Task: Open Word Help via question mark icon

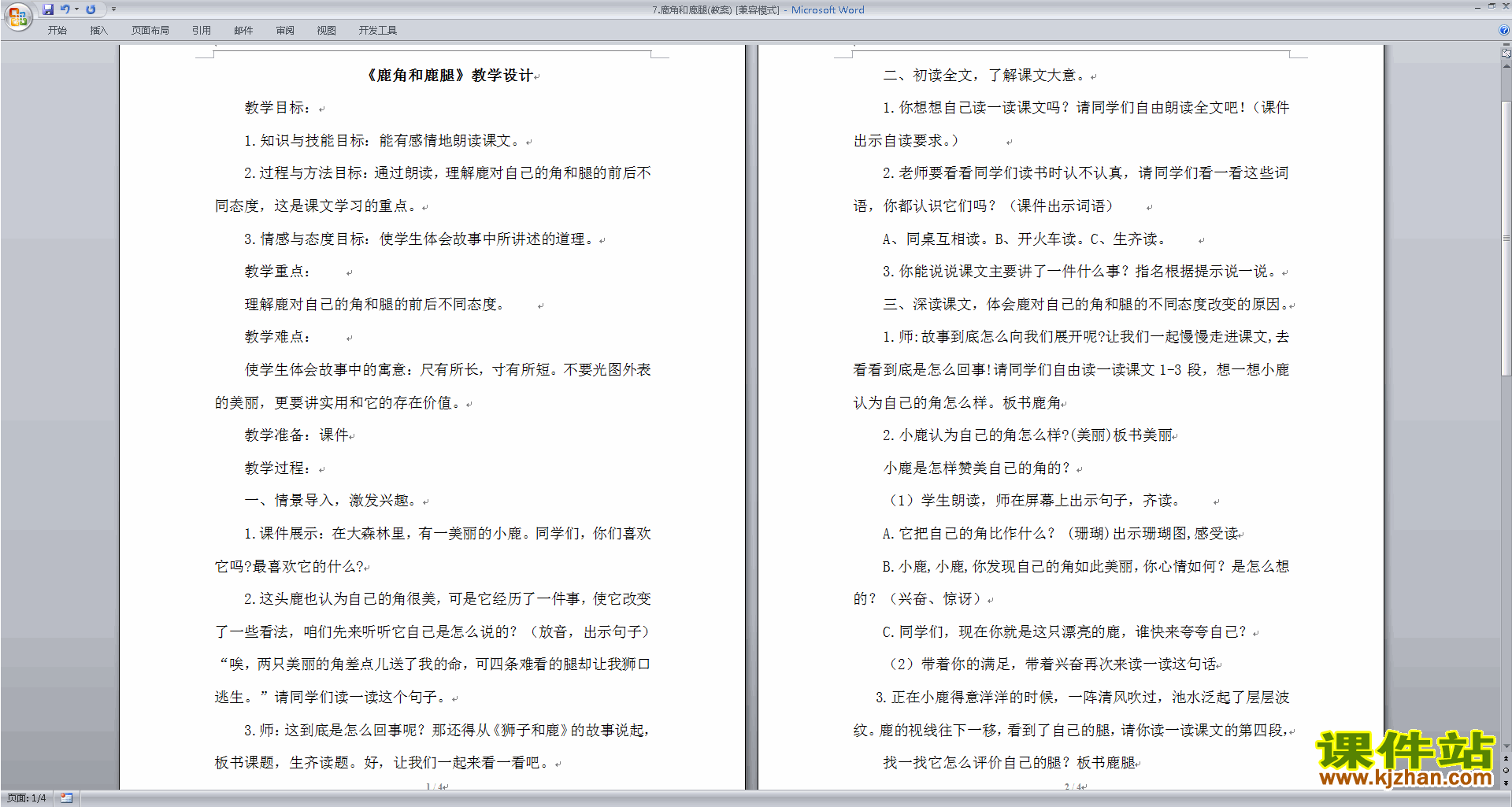Action: (1504, 30)
